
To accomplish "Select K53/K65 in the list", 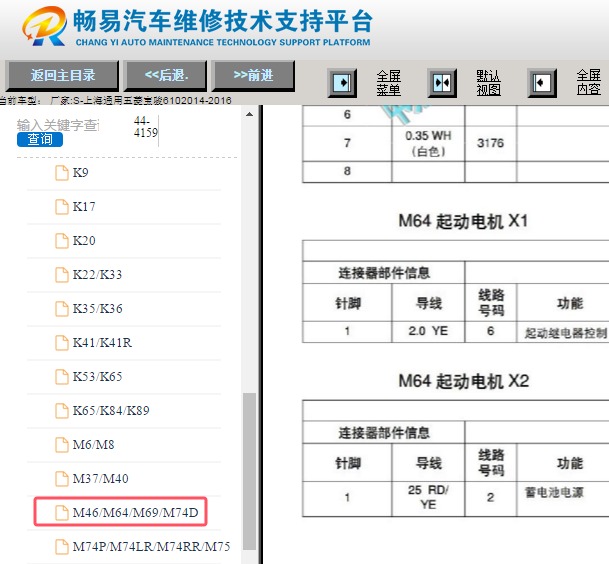I will 97,376.
